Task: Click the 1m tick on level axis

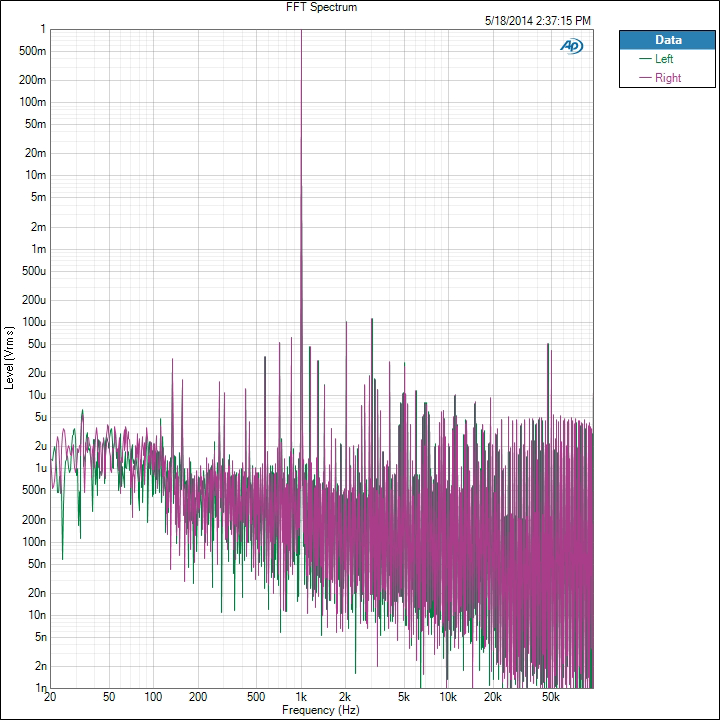Action: 38,249
